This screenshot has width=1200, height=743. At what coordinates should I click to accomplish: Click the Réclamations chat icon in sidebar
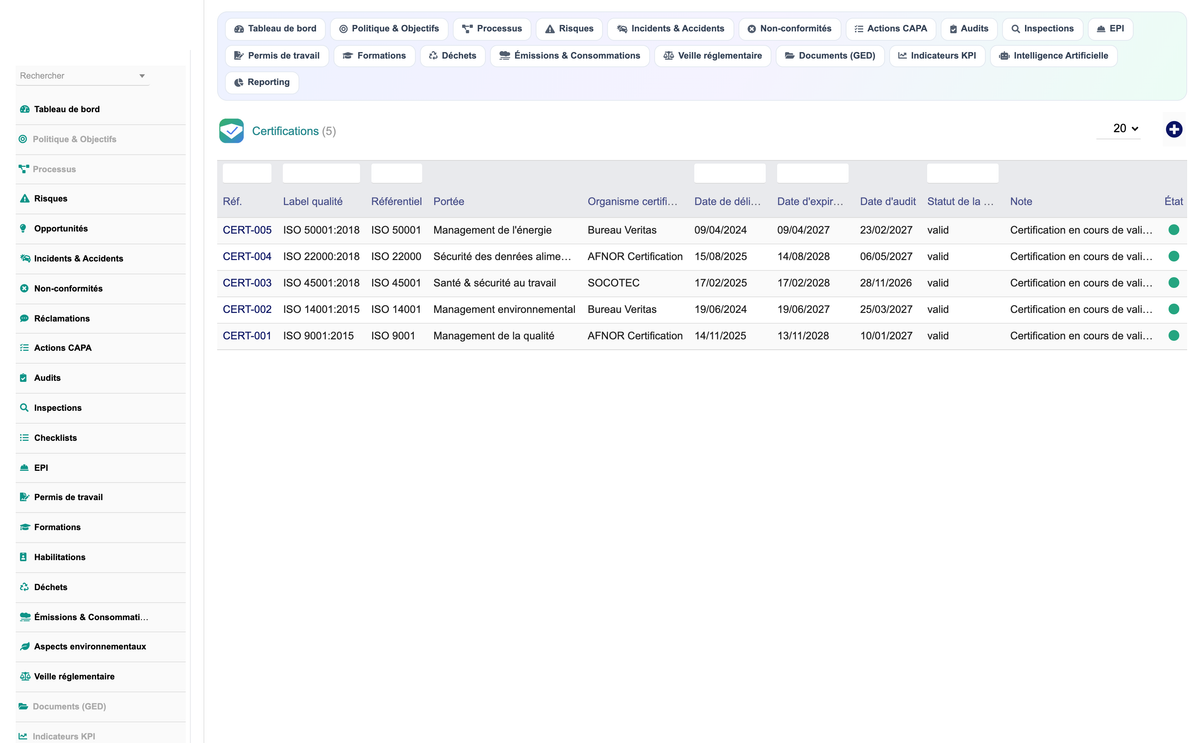pyautogui.click(x=24, y=318)
